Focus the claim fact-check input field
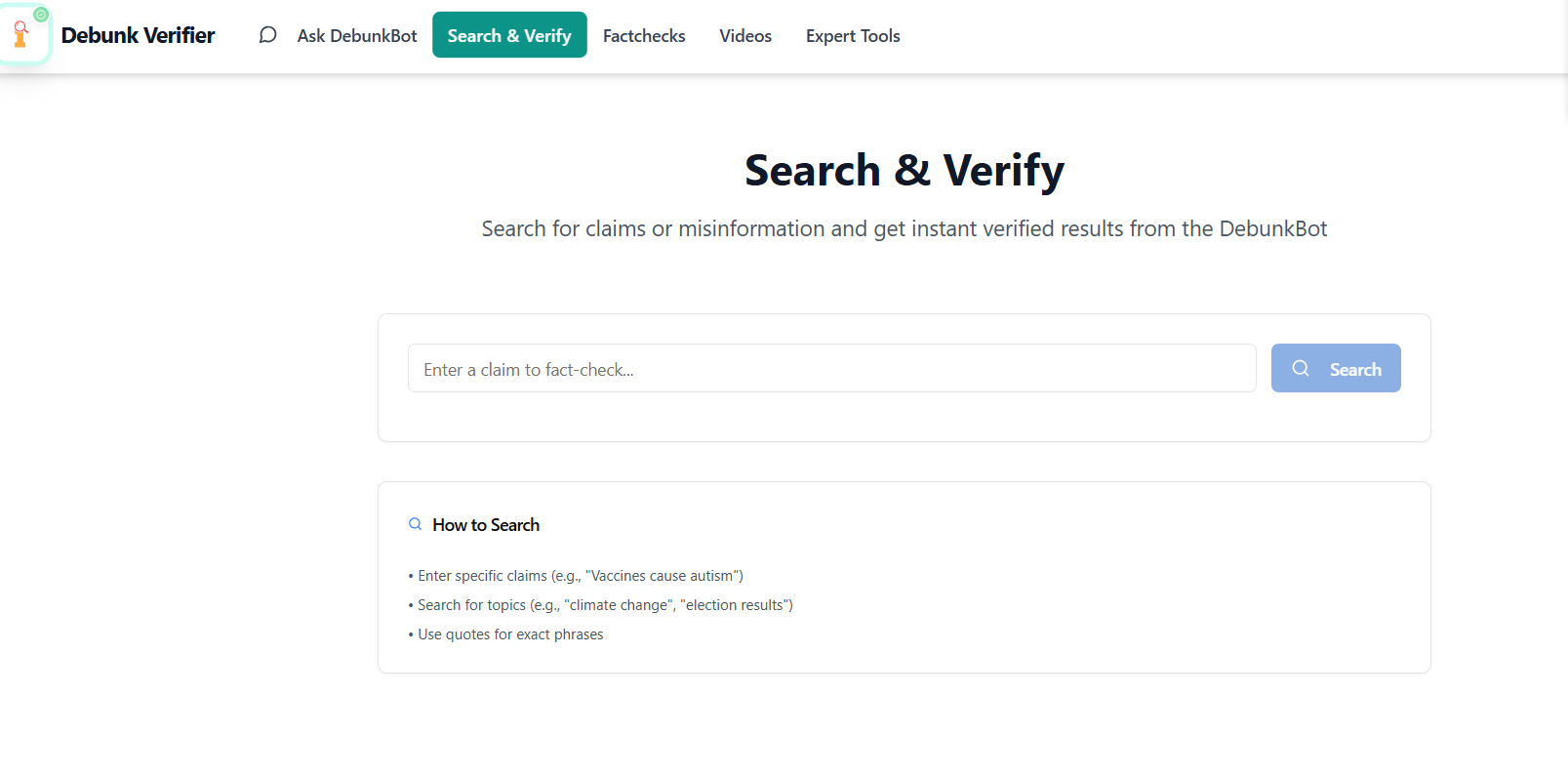Screen dimensions: 1568x776 [x=831, y=369]
